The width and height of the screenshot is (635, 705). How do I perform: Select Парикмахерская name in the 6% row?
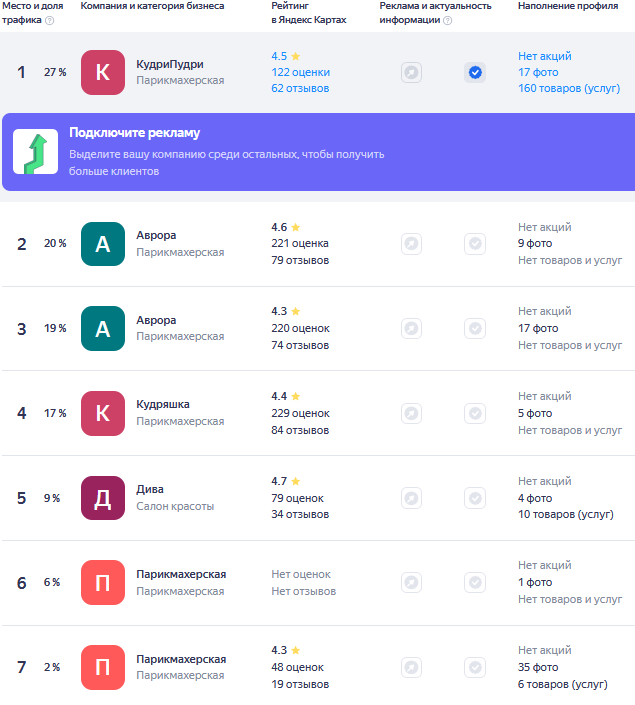(x=181, y=574)
